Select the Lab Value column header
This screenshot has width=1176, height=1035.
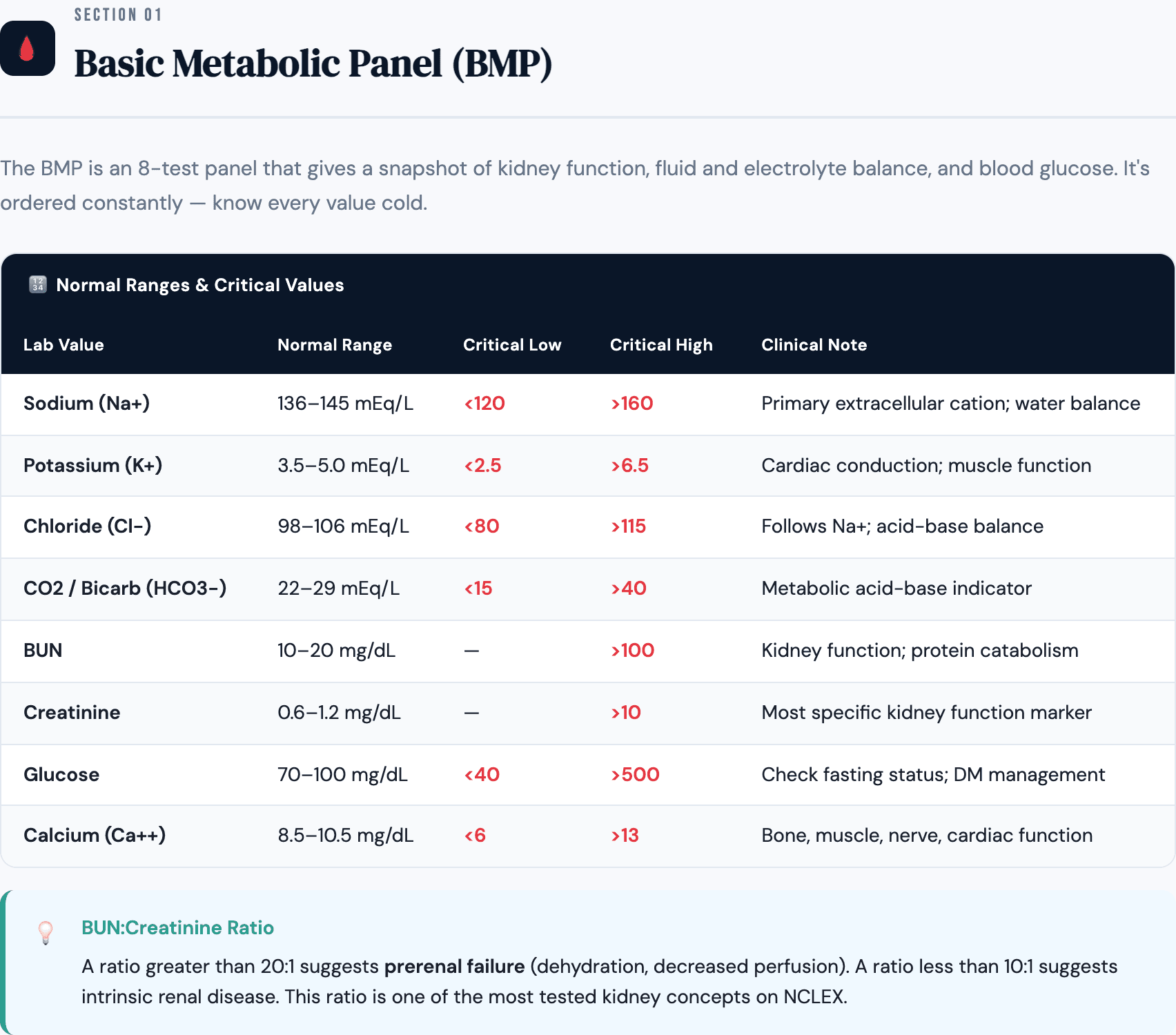[x=63, y=345]
